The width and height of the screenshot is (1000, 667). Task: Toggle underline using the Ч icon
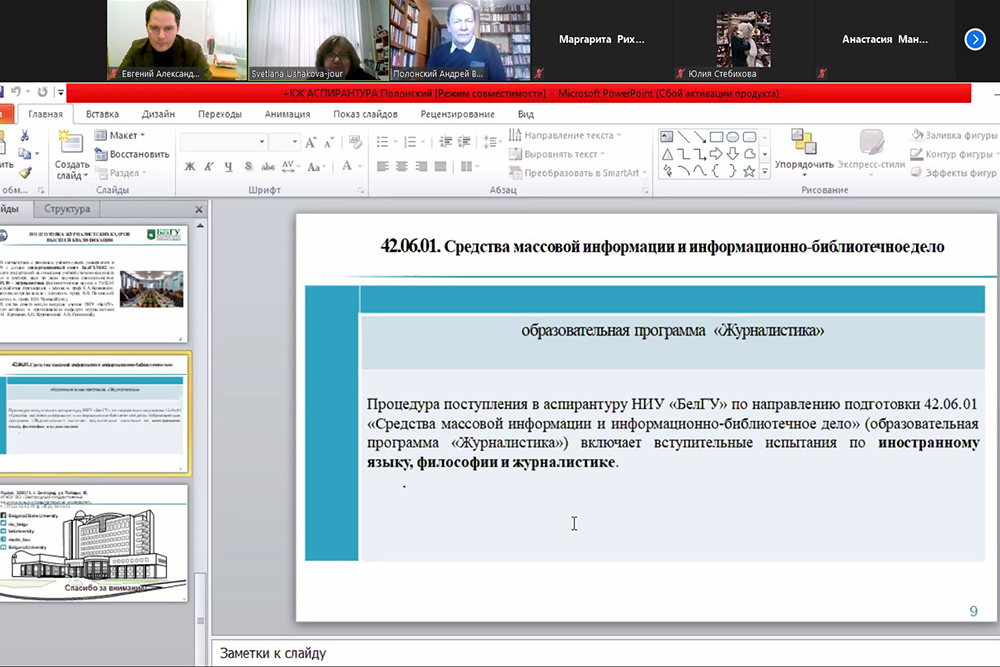coord(229,167)
